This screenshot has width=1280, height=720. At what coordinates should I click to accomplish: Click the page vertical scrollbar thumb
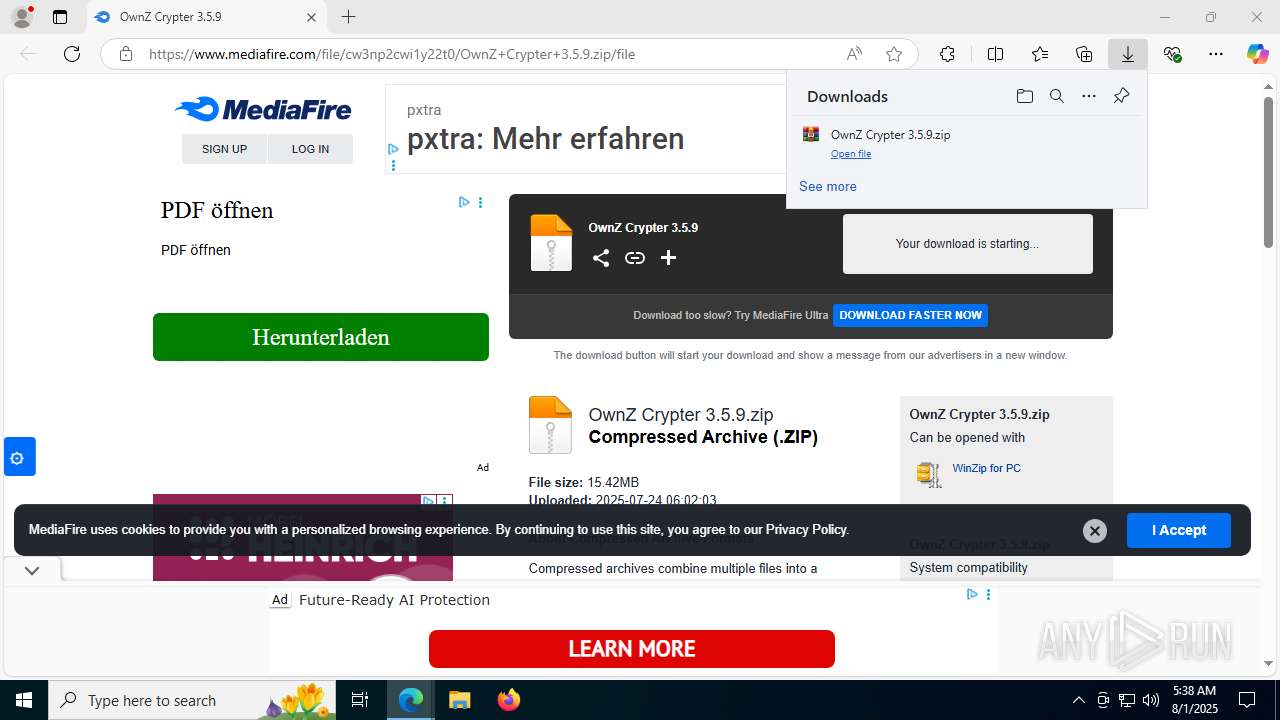coord(1268,172)
